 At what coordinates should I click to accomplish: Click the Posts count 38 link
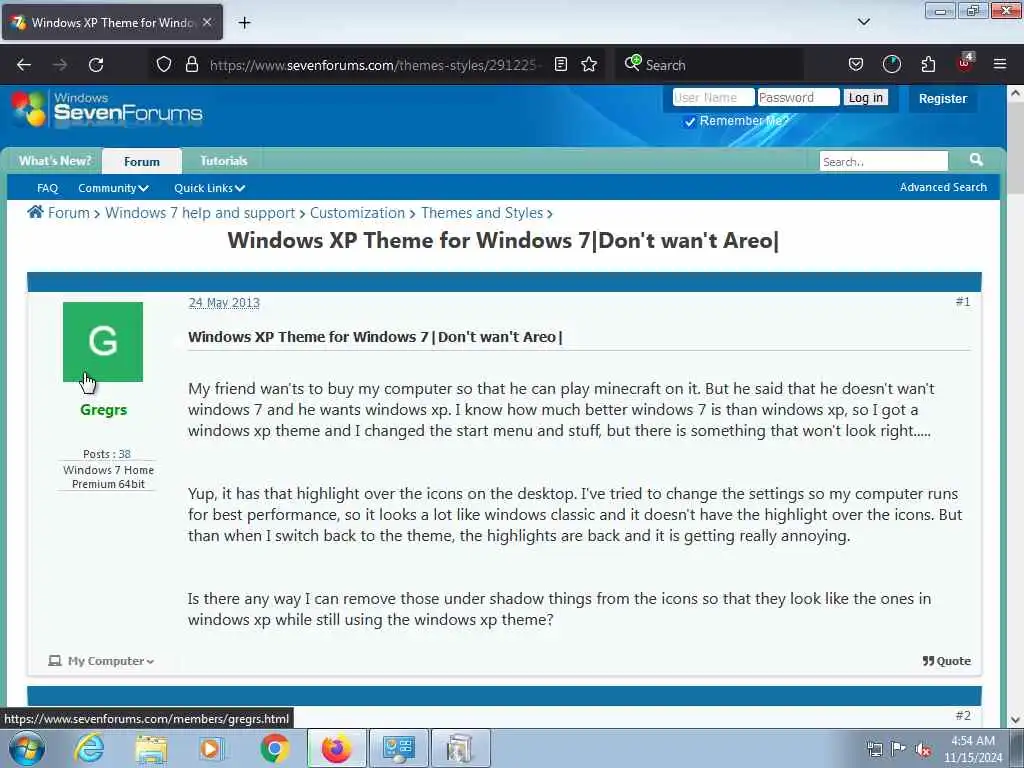pos(125,454)
